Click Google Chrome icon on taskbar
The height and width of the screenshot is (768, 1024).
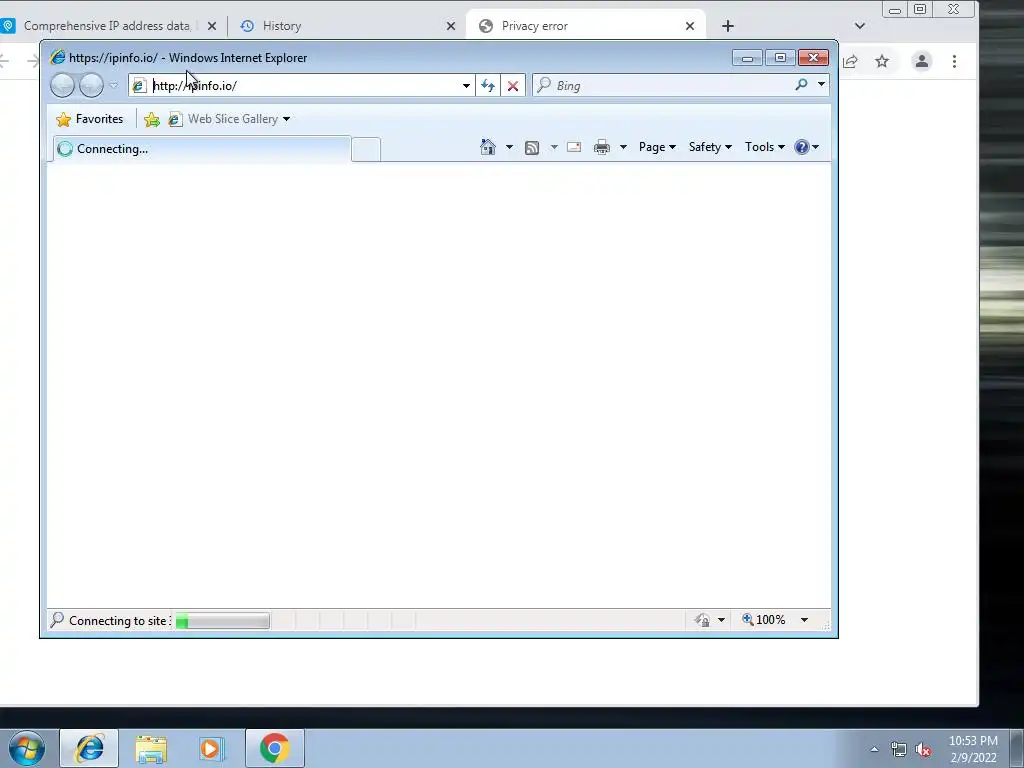275,748
